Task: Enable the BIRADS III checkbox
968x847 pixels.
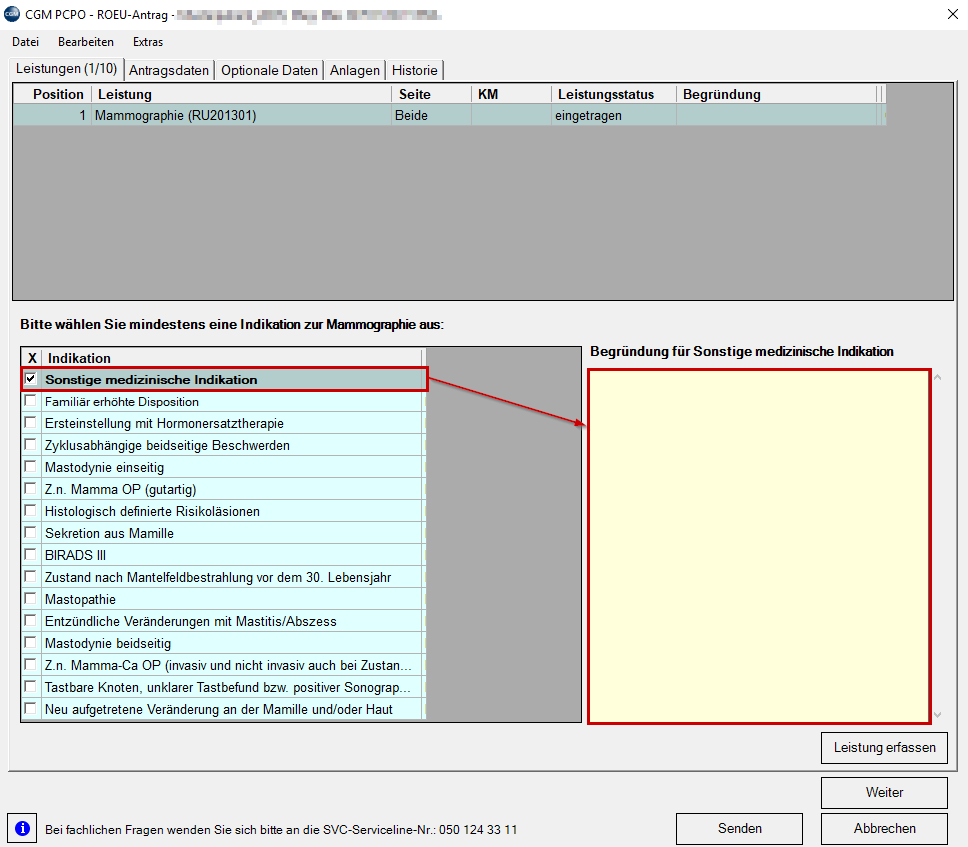Action: click(x=30, y=554)
